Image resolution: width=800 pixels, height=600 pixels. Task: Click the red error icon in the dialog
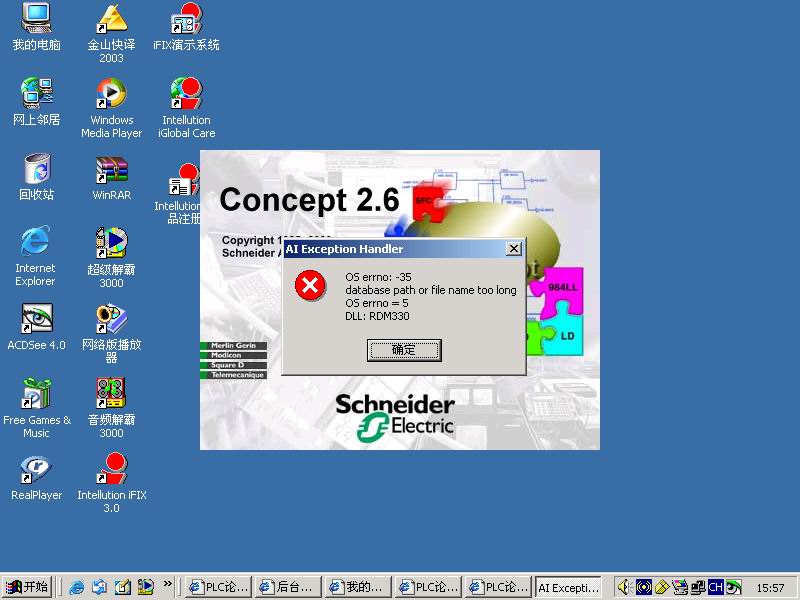(310, 285)
